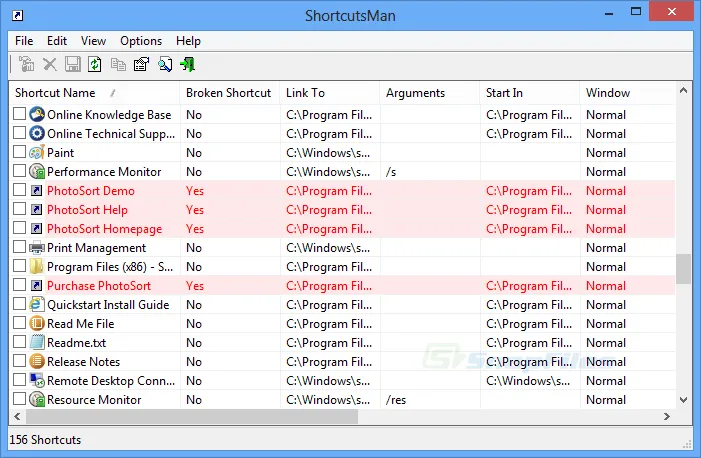Check the Purchase PhotoSort checkbox
701x458 pixels.
(x=19, y=284)
